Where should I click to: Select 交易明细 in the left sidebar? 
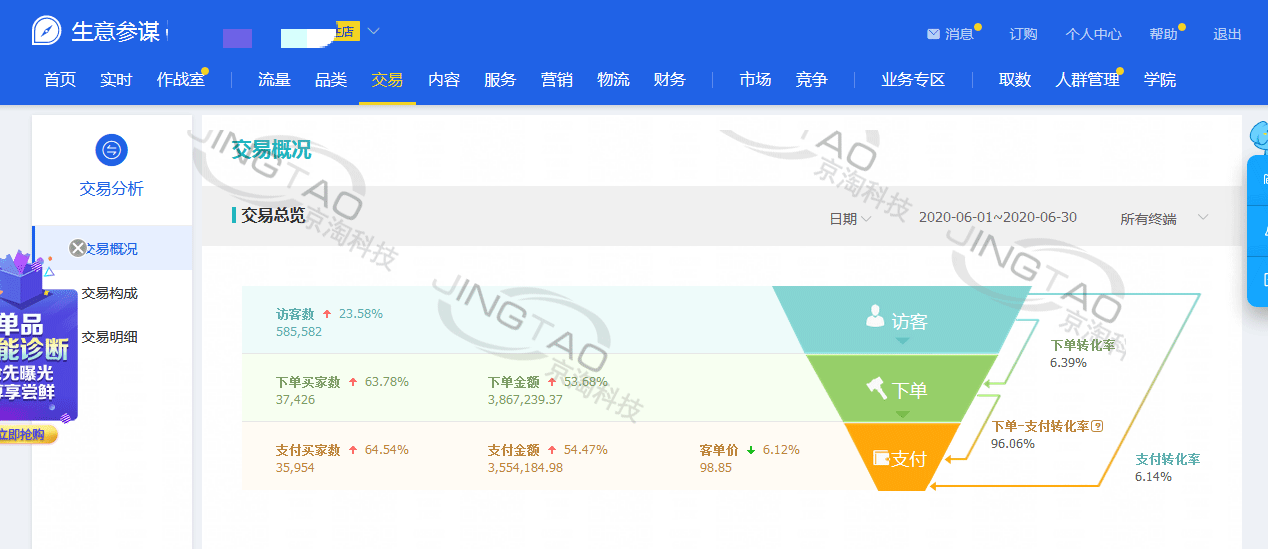[109, 337]
